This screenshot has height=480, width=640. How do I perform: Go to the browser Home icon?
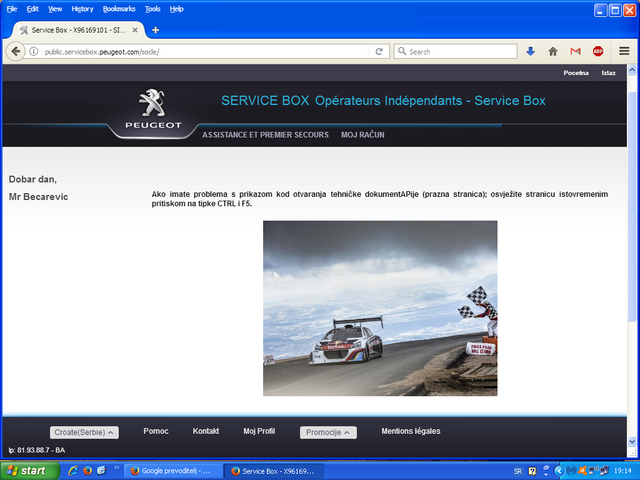[553, 51]
